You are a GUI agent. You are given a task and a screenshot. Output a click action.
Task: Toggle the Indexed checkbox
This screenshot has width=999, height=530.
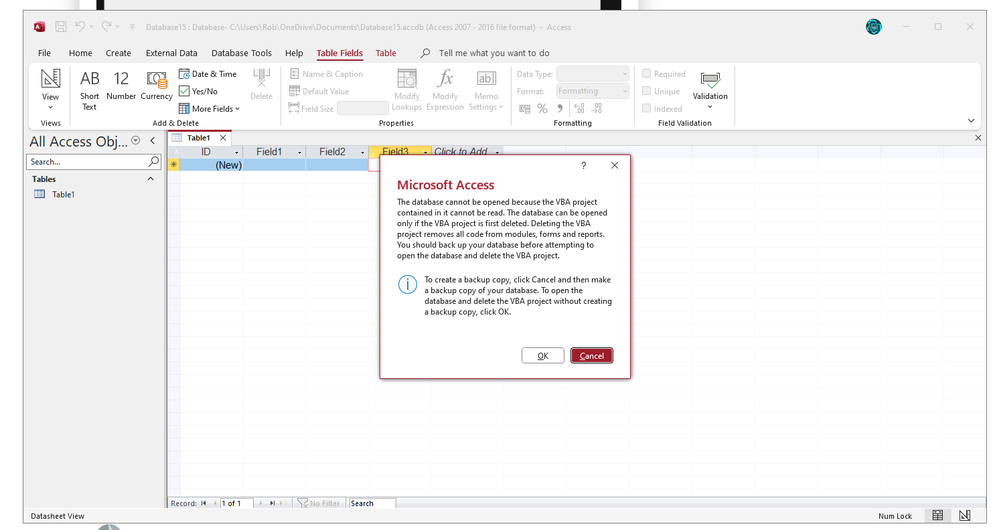coord(646,108)
